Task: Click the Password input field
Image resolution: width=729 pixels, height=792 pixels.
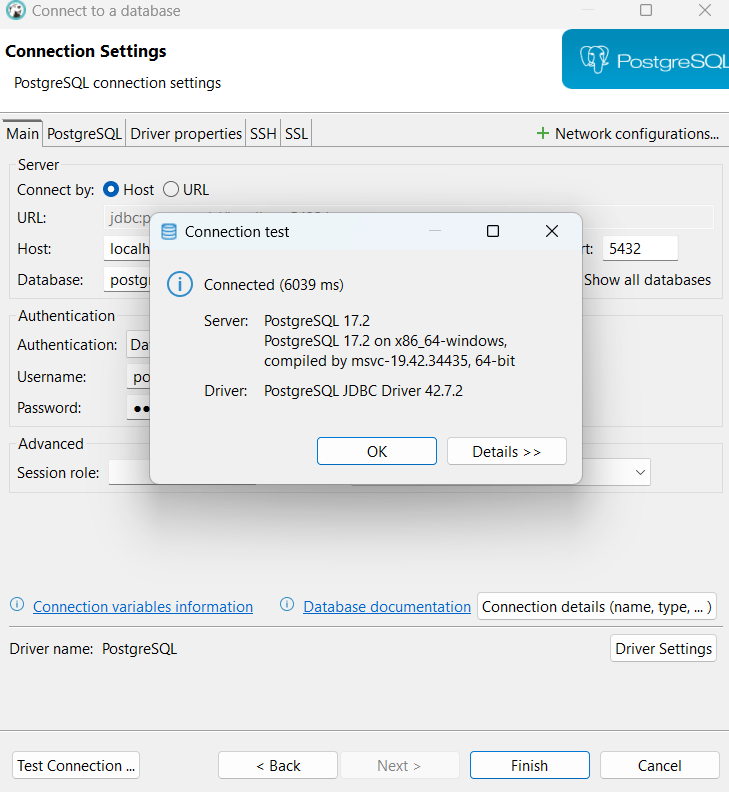Action: [x=138, y=408]
